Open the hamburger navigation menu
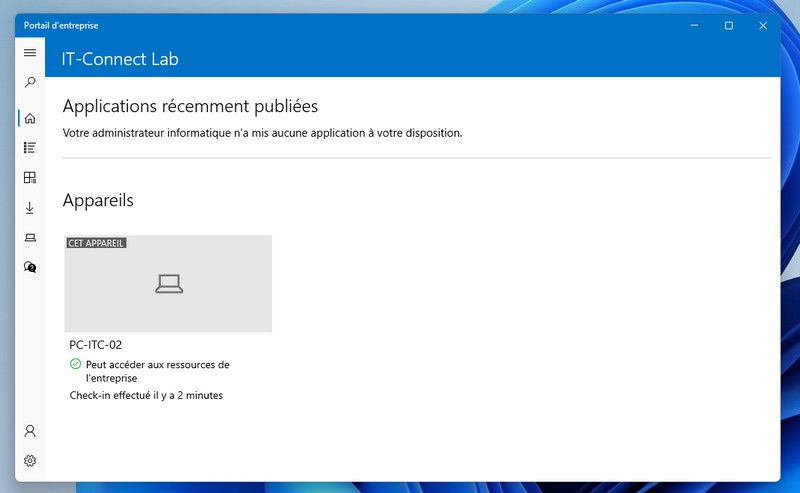This screenshot has height=493, width=800. [30, 53]
